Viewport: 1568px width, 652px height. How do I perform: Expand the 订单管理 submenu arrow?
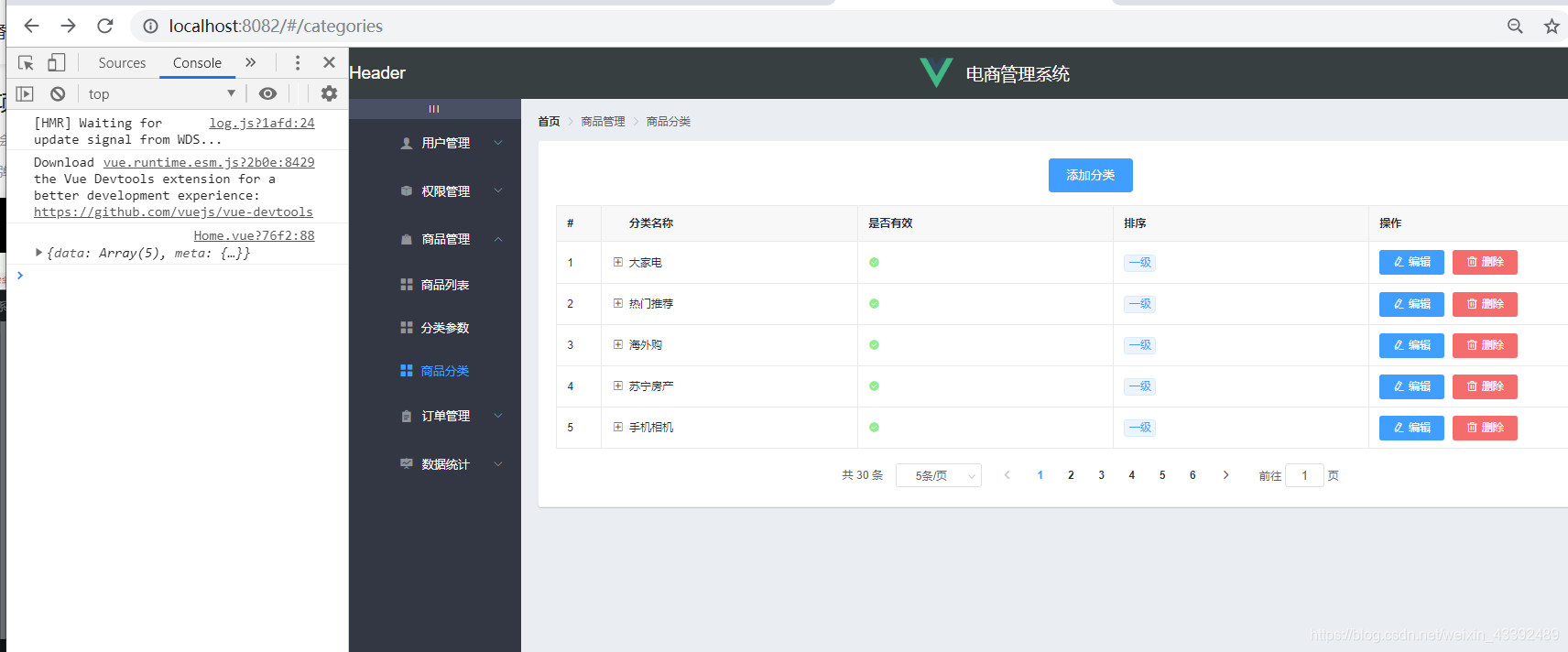pyautogui.click(x=498, y=416)
